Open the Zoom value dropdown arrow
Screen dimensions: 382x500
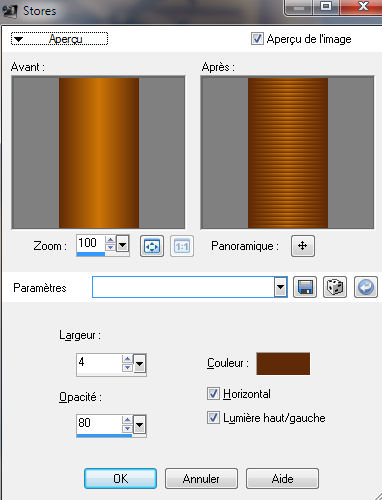(123, 246)
